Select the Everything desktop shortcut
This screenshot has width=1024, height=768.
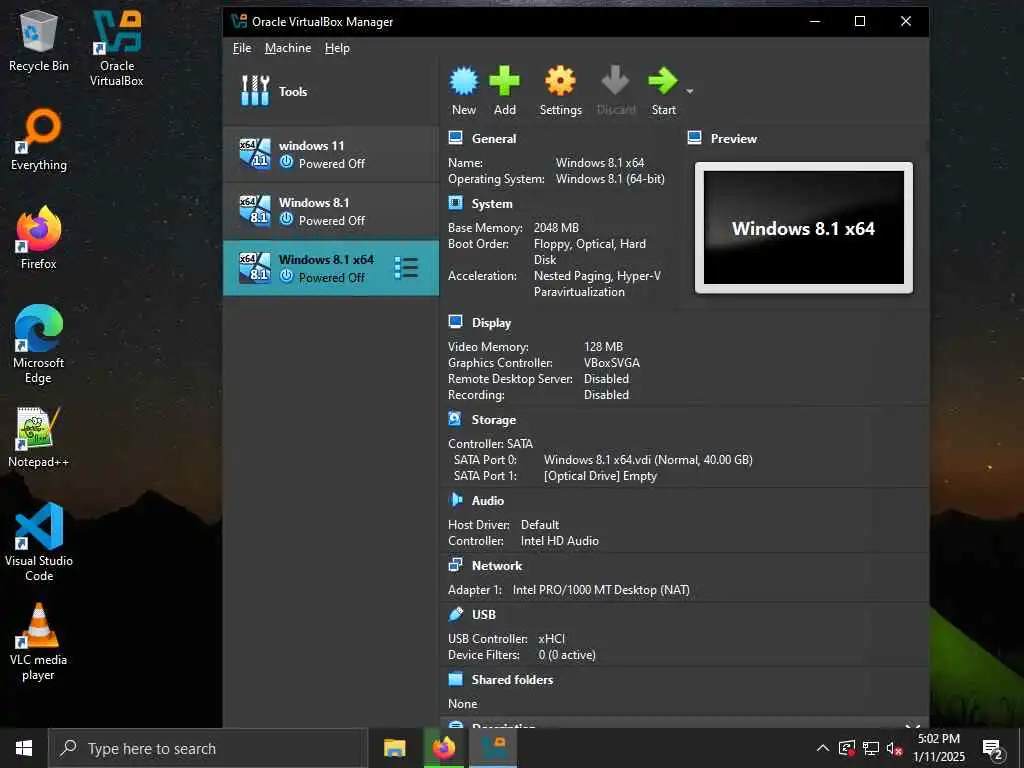[x=39, y=140]
